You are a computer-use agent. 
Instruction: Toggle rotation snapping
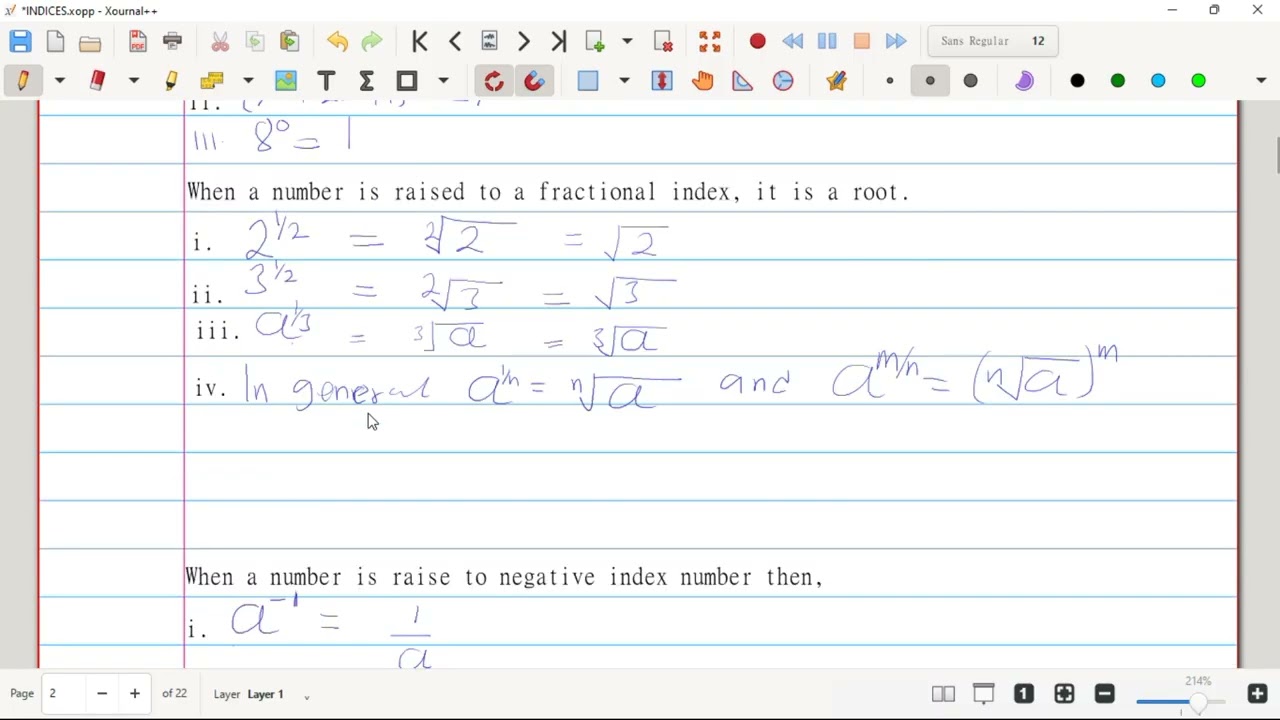[x=494, y=81]
